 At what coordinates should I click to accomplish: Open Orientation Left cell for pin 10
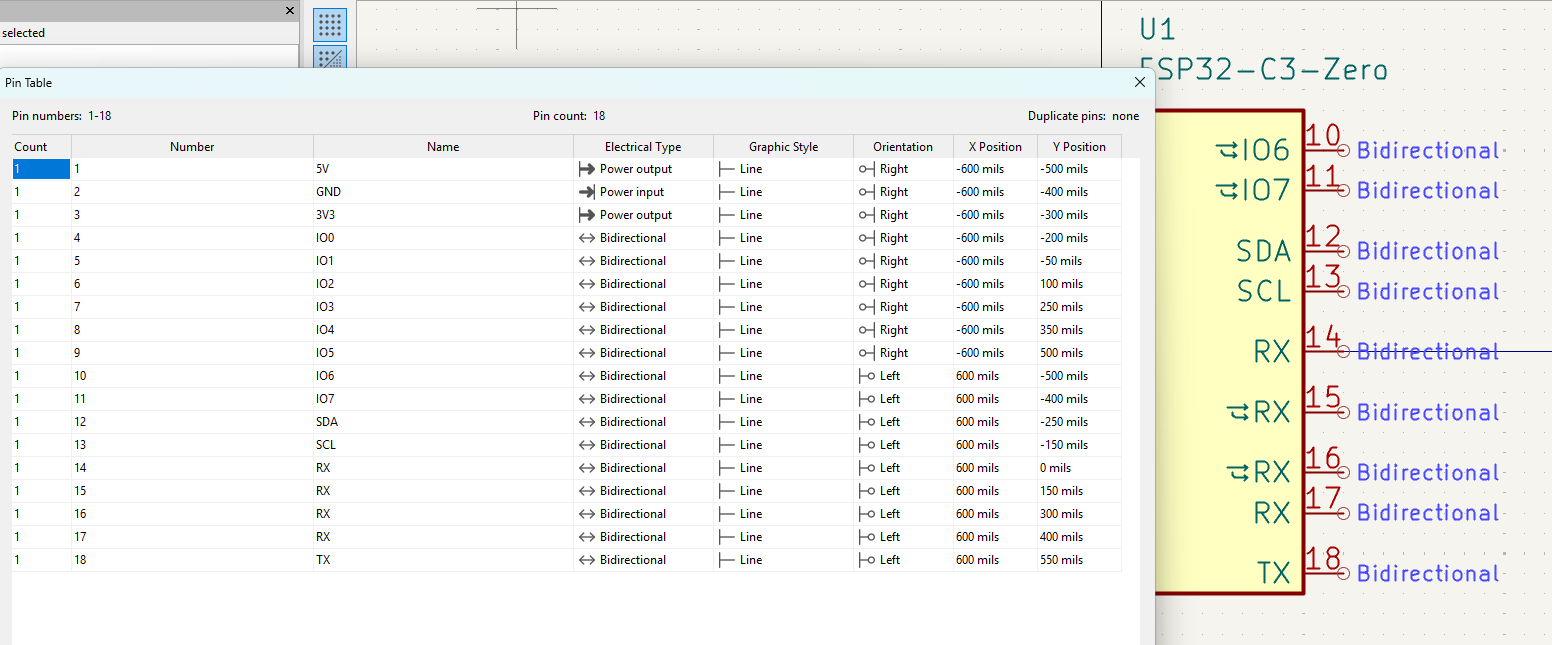pos(903,376)
